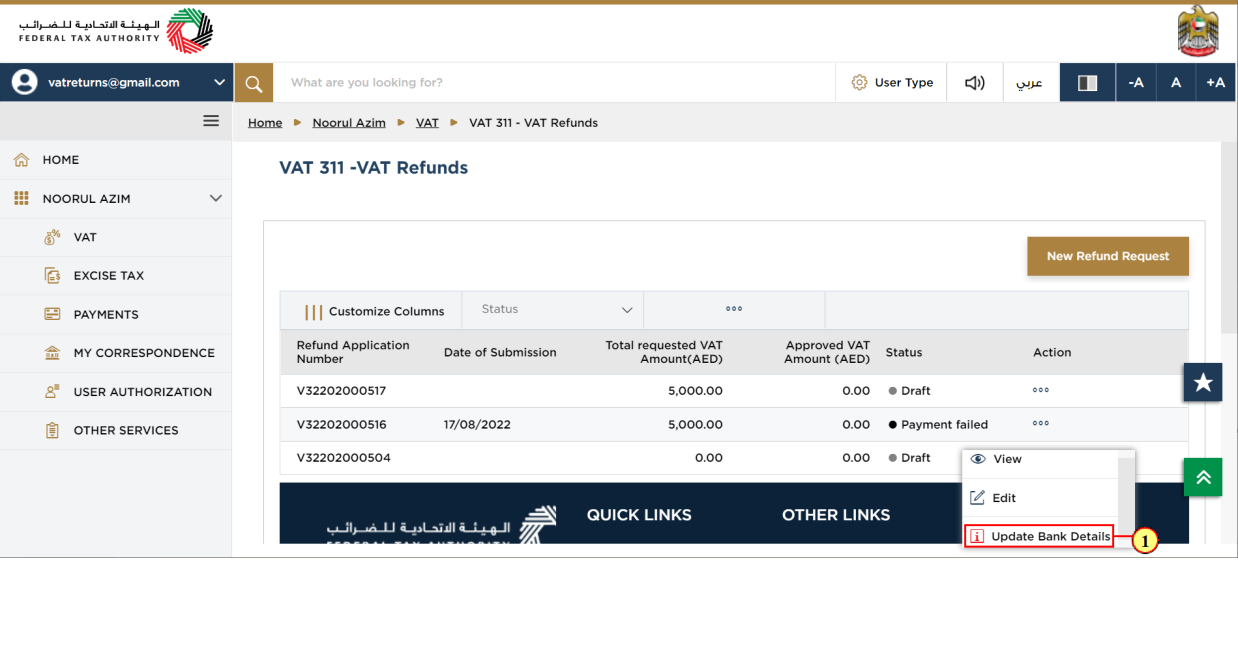1238x648 pixels.
Task: Collapse sidebar with hamburger icon
Action: 211,120
